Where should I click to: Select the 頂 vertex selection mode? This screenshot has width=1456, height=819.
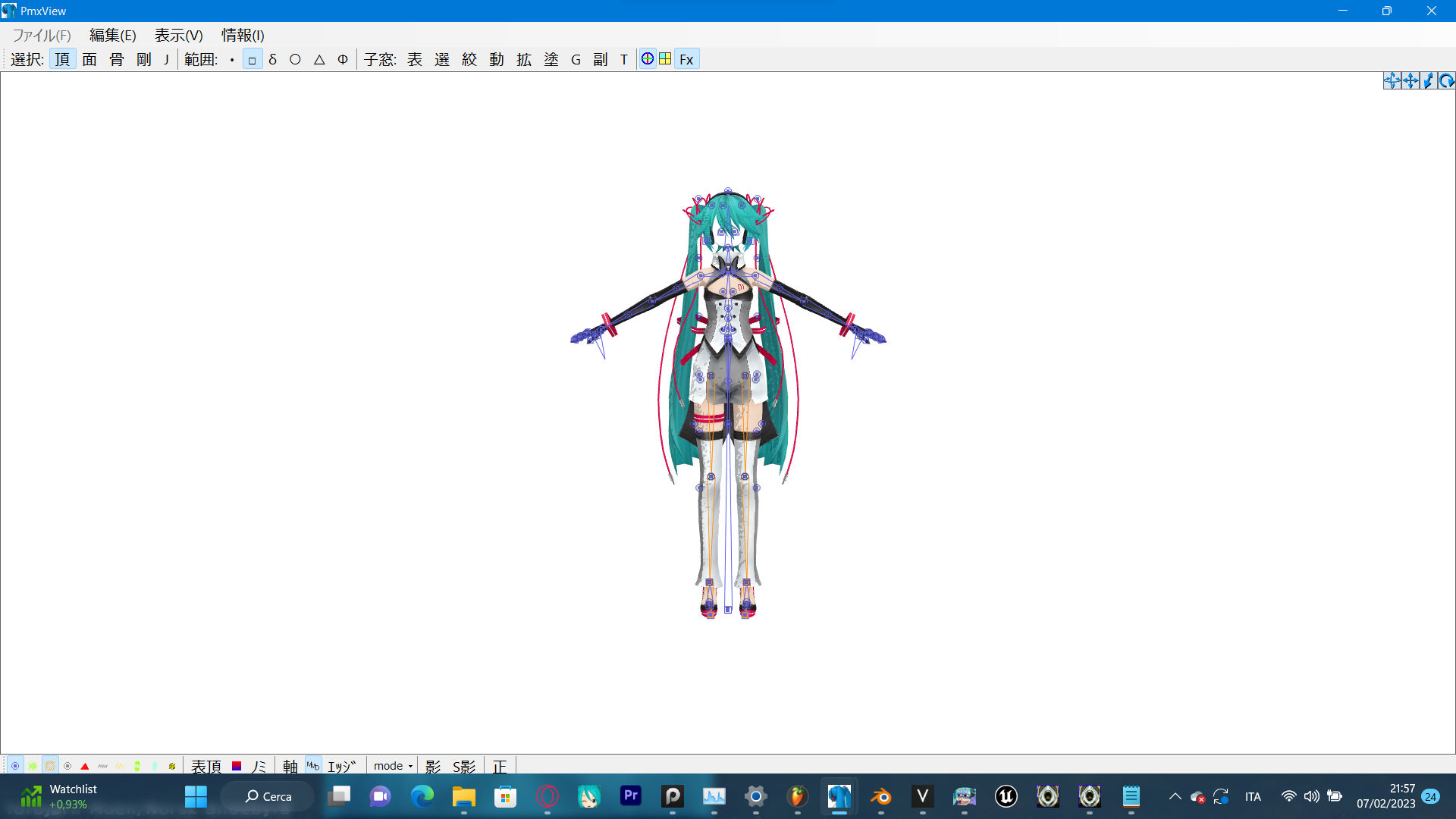pos(62,58)
